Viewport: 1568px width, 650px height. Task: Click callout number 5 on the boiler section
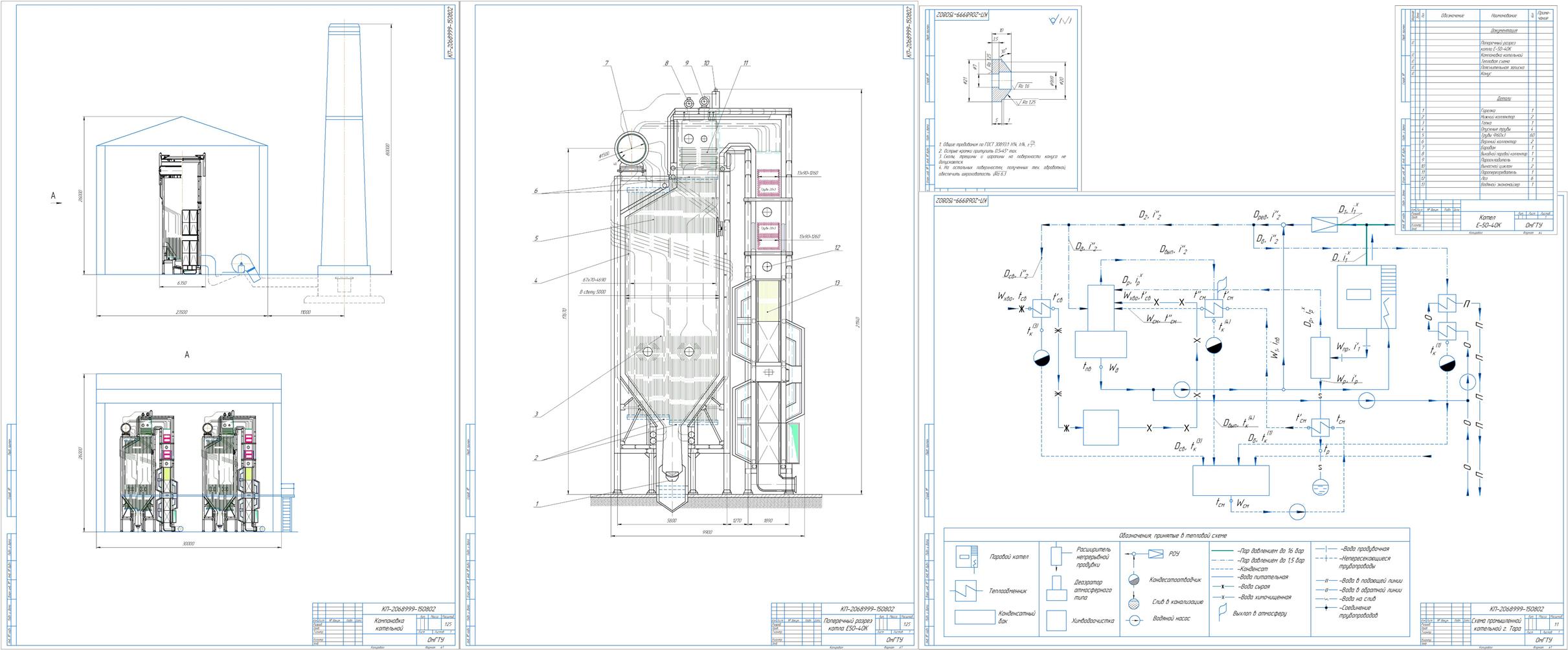point(536,238)
